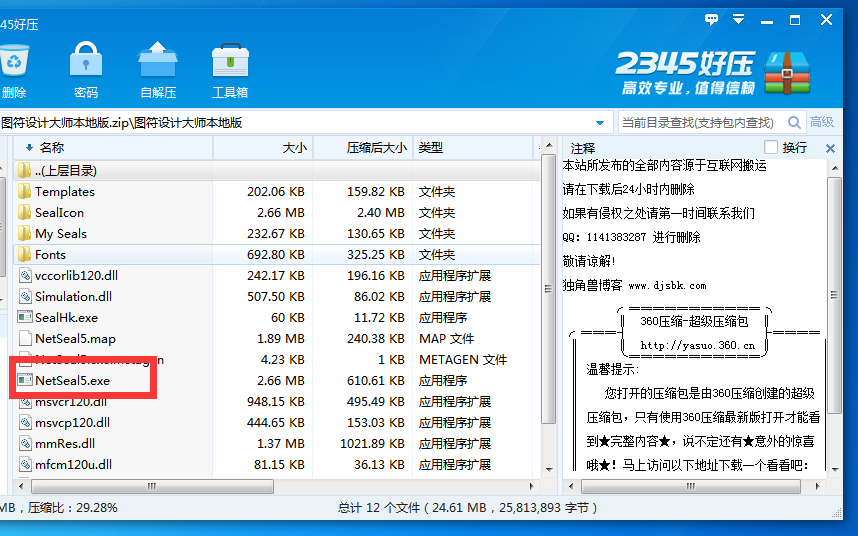The width and height of the screenshot is (858, 536).
Task: Open the title bar dropdown menu arrow
Action: [x=739, y=20]
